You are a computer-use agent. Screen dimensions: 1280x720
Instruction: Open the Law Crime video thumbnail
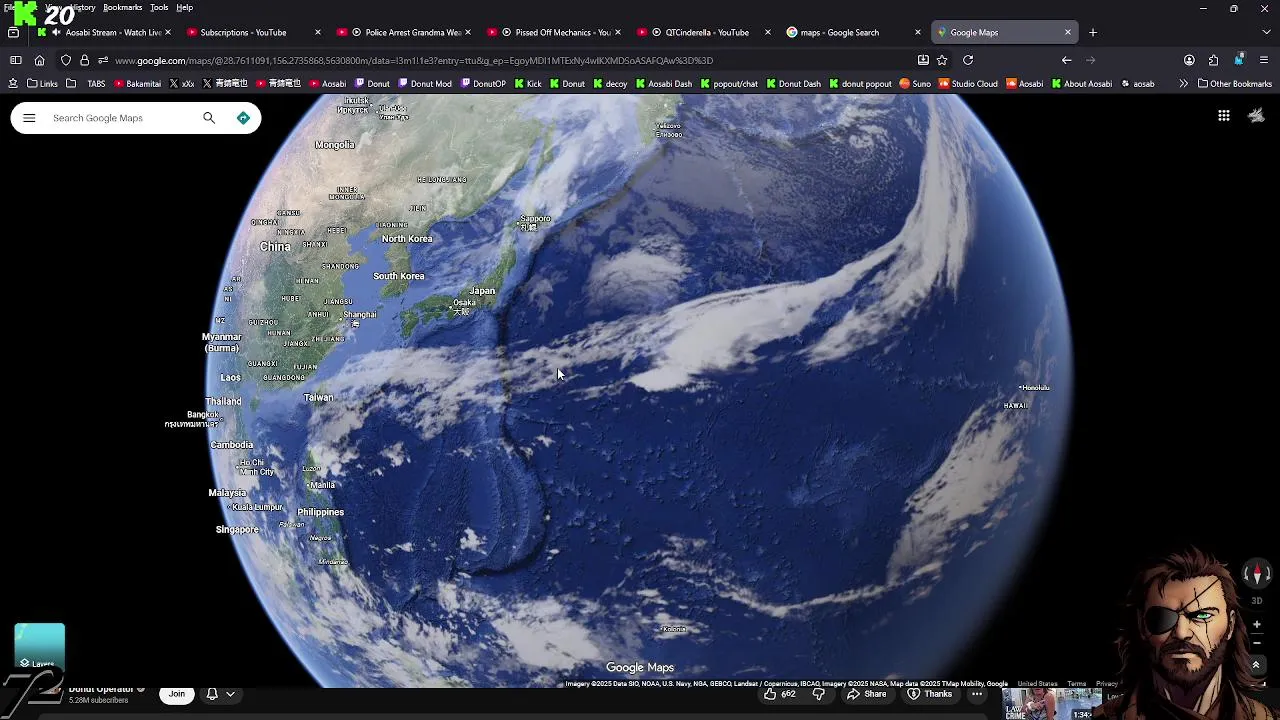[x=1051, y=705]
